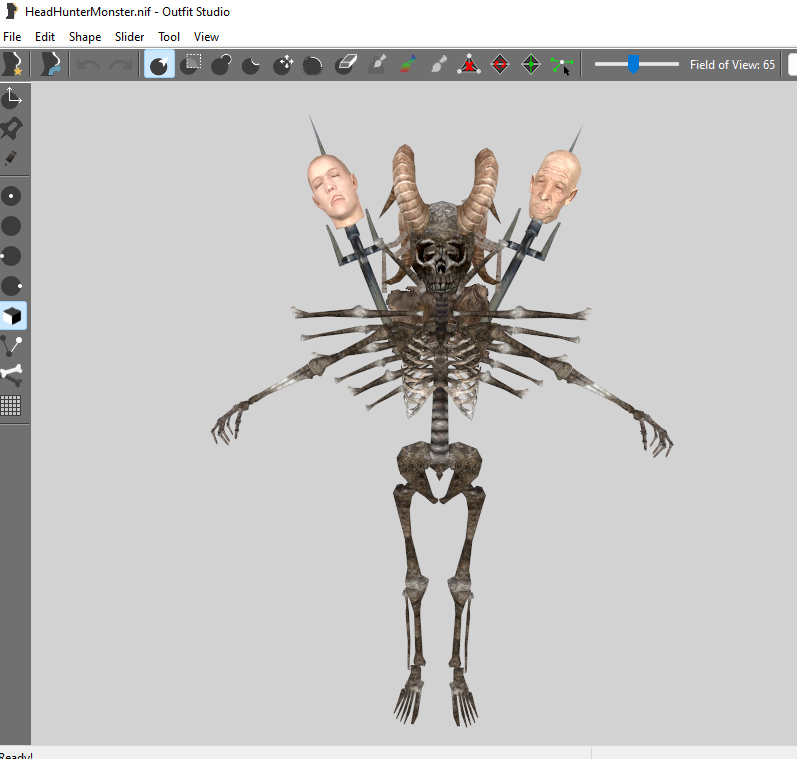This screenshot has height=759, width=797.
Task: Select the Color paint brush with rainbow
Action: click(x=407, y=65)
